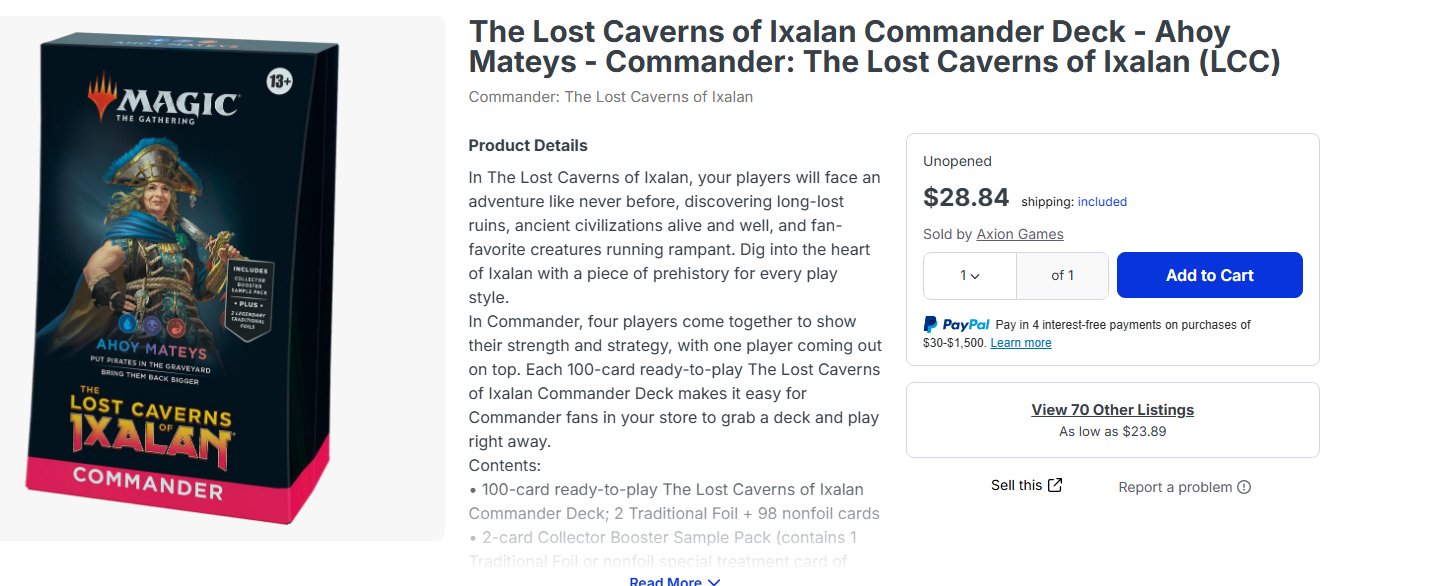This screenshot has height=586, width=1446.
Task: Click the shipping included link
Action: click(1102, 202)
